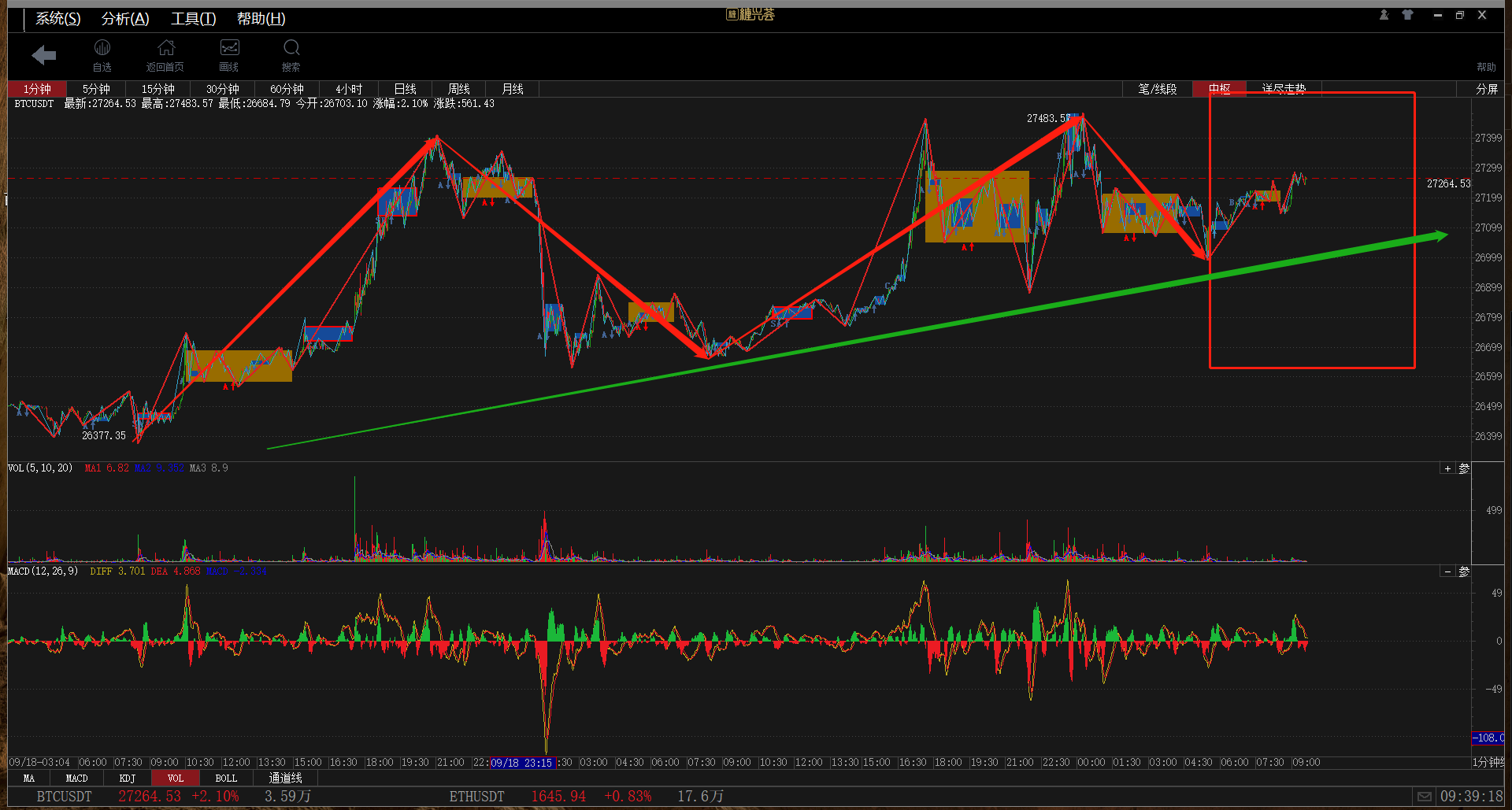
Task: Restore down the application window
Action: coord(1460,15)
